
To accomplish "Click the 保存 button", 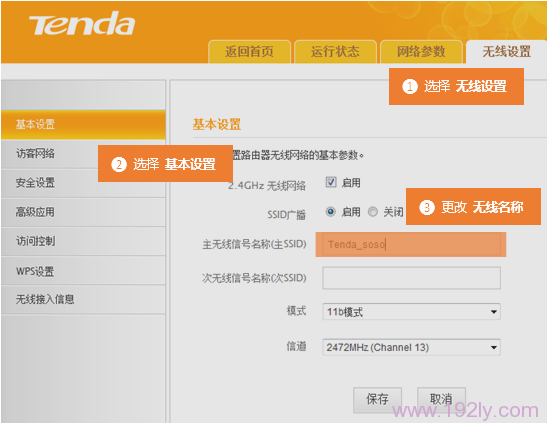I will click(377, 399).
